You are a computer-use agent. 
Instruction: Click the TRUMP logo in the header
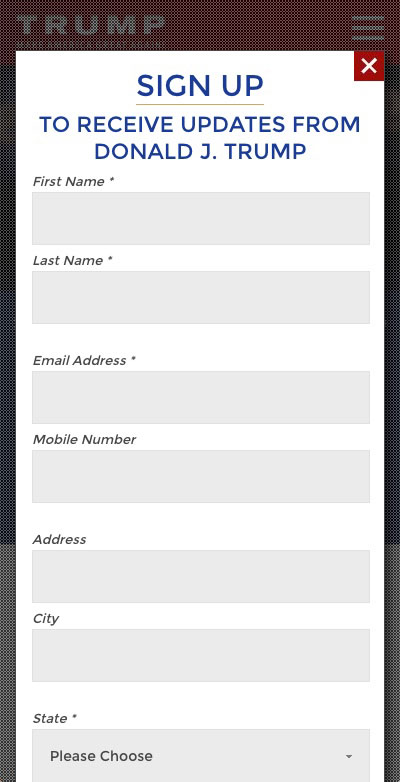pos(90,26)
